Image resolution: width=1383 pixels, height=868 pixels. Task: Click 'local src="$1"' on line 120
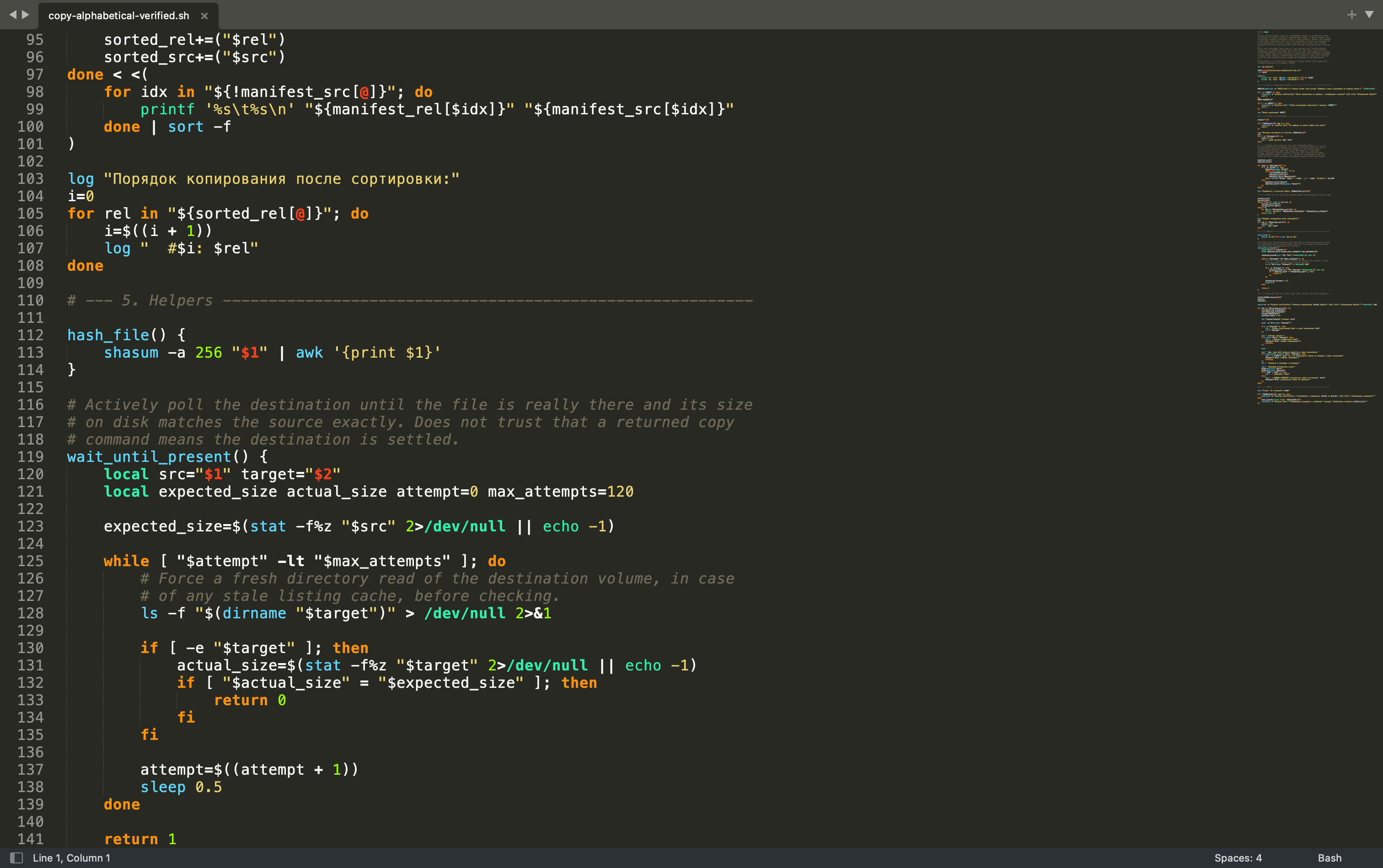pyautogui.click(x=168, y=474)
